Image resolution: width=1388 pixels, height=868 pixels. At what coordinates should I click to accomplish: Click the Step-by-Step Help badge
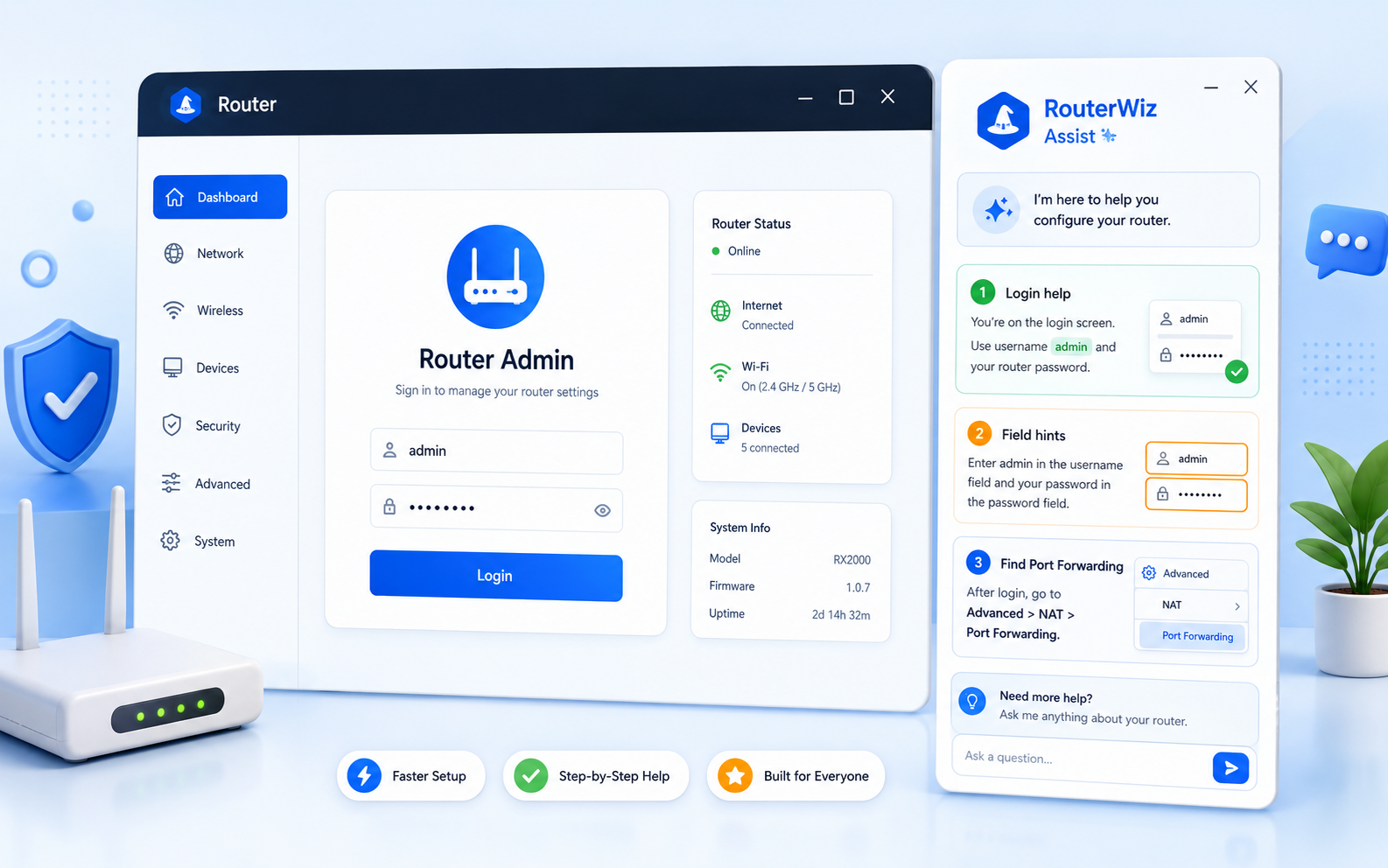pos(596,776)
